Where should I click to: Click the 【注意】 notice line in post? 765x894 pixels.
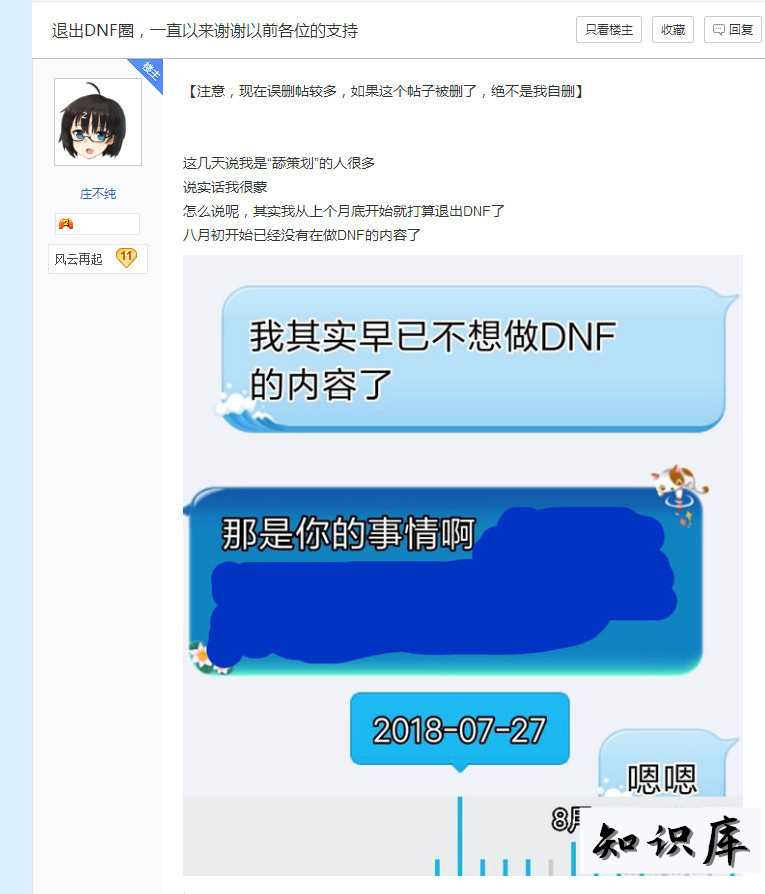pos(384,91)
